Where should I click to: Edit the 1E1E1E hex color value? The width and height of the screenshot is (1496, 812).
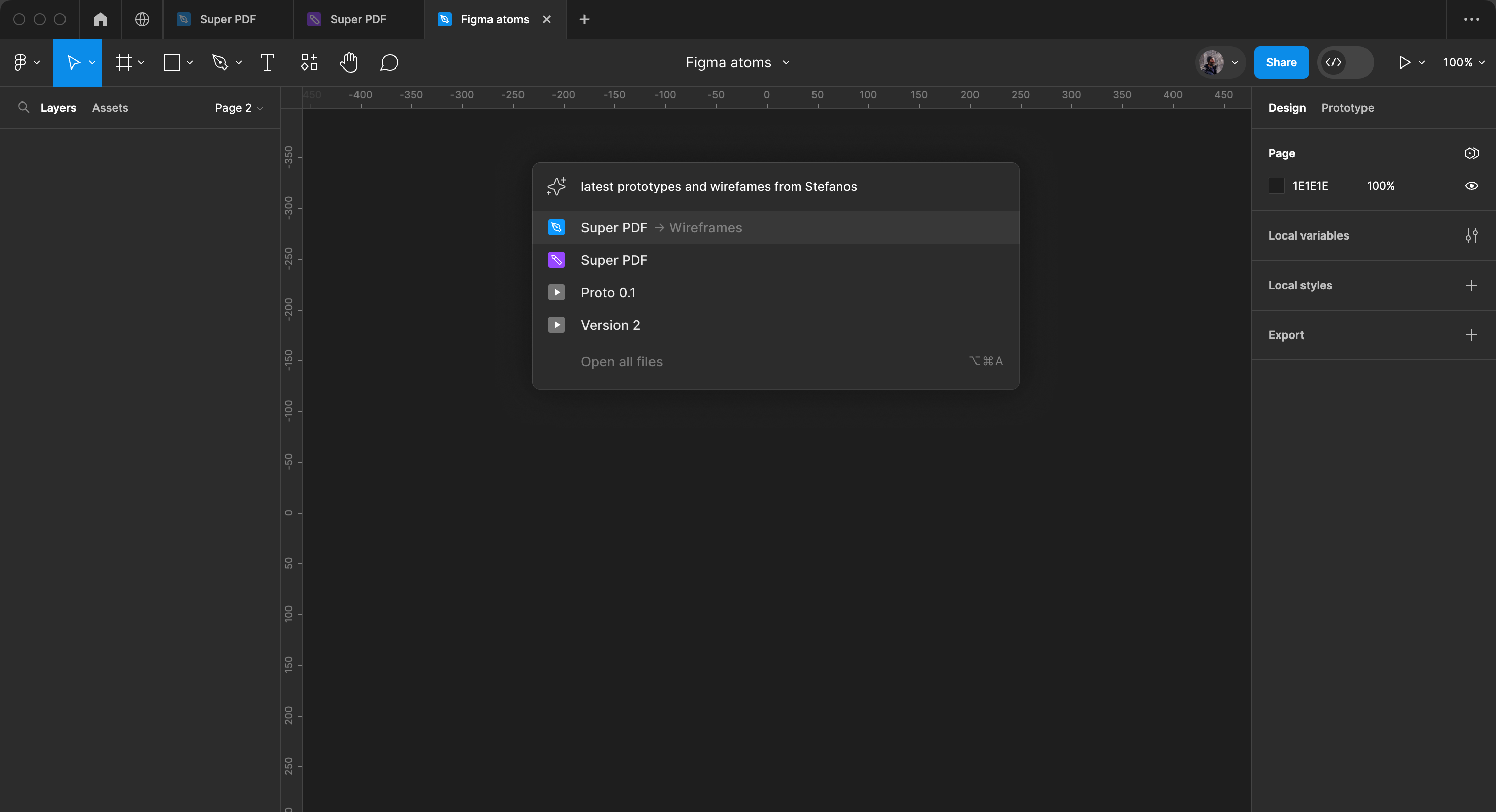[x=1310, y=186]
